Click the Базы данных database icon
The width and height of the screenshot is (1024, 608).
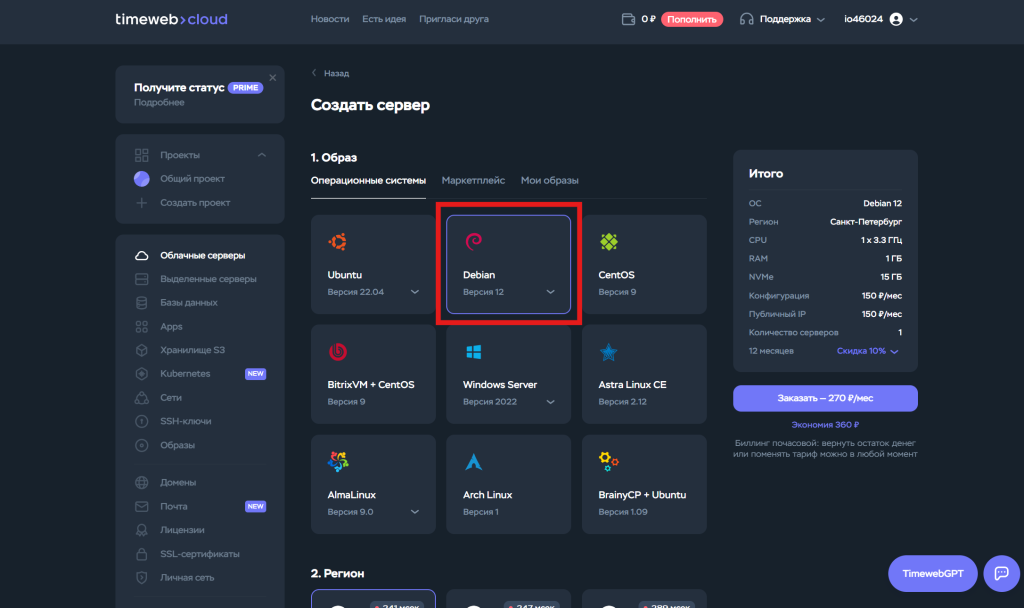142,302
